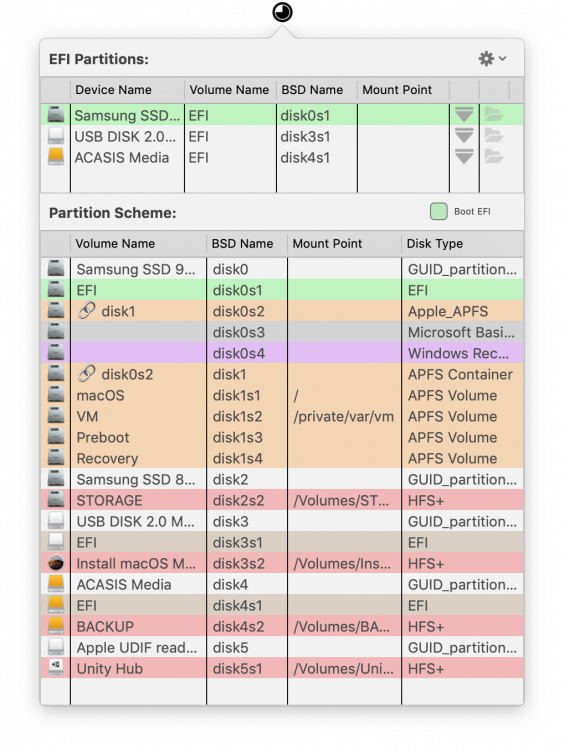The height and width of the screenshot is (750, 564).
Task: Open the gear settings dropdown menu
Action: tap(493, 58)
